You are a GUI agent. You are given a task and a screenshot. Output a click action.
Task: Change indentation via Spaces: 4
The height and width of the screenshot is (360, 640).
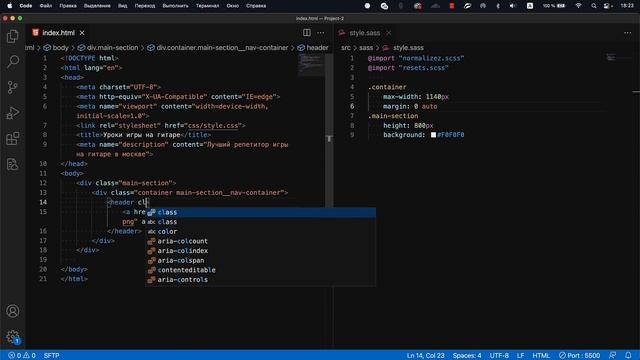click(467, 356)
